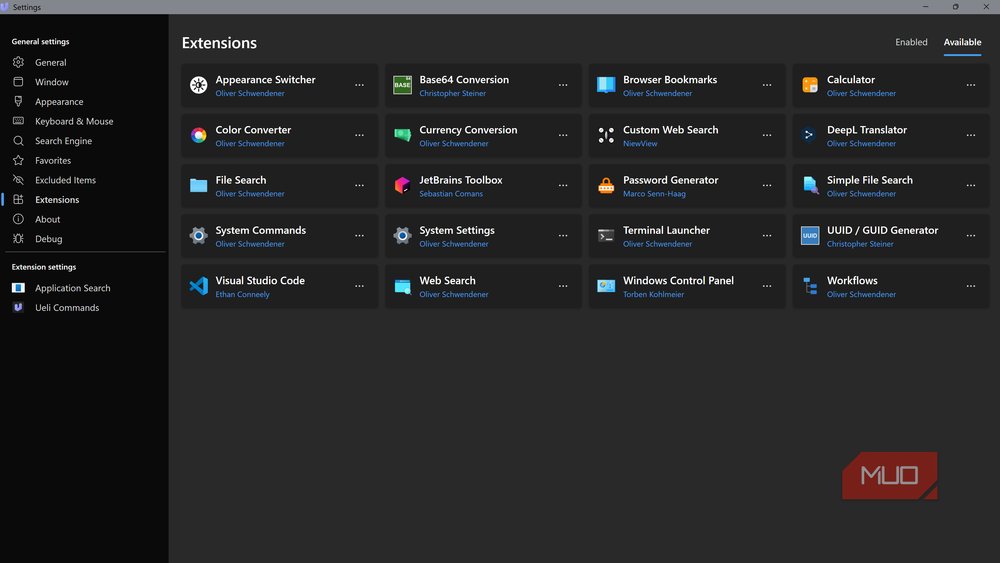Open more options for File Search
1000x563 pixels.
tap(360, 186)
